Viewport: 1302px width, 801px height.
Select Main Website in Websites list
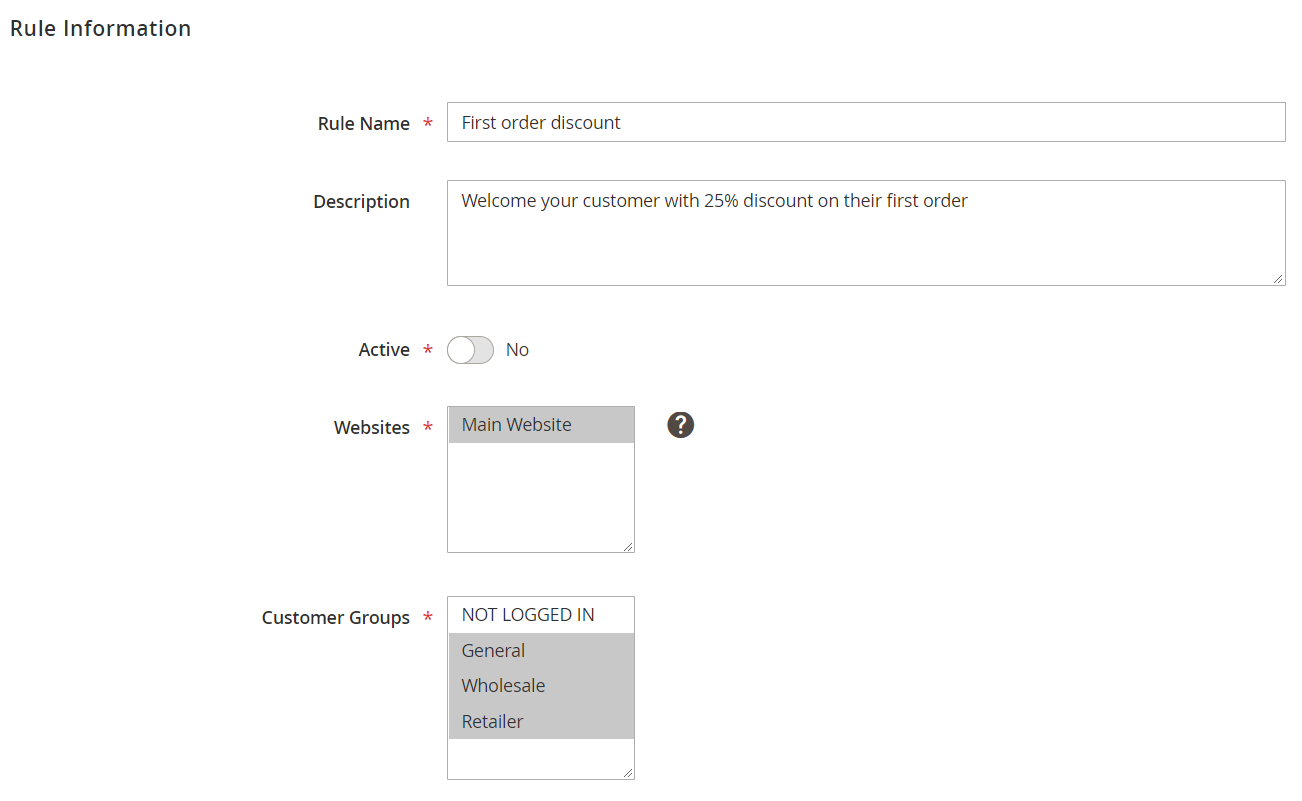541,425
